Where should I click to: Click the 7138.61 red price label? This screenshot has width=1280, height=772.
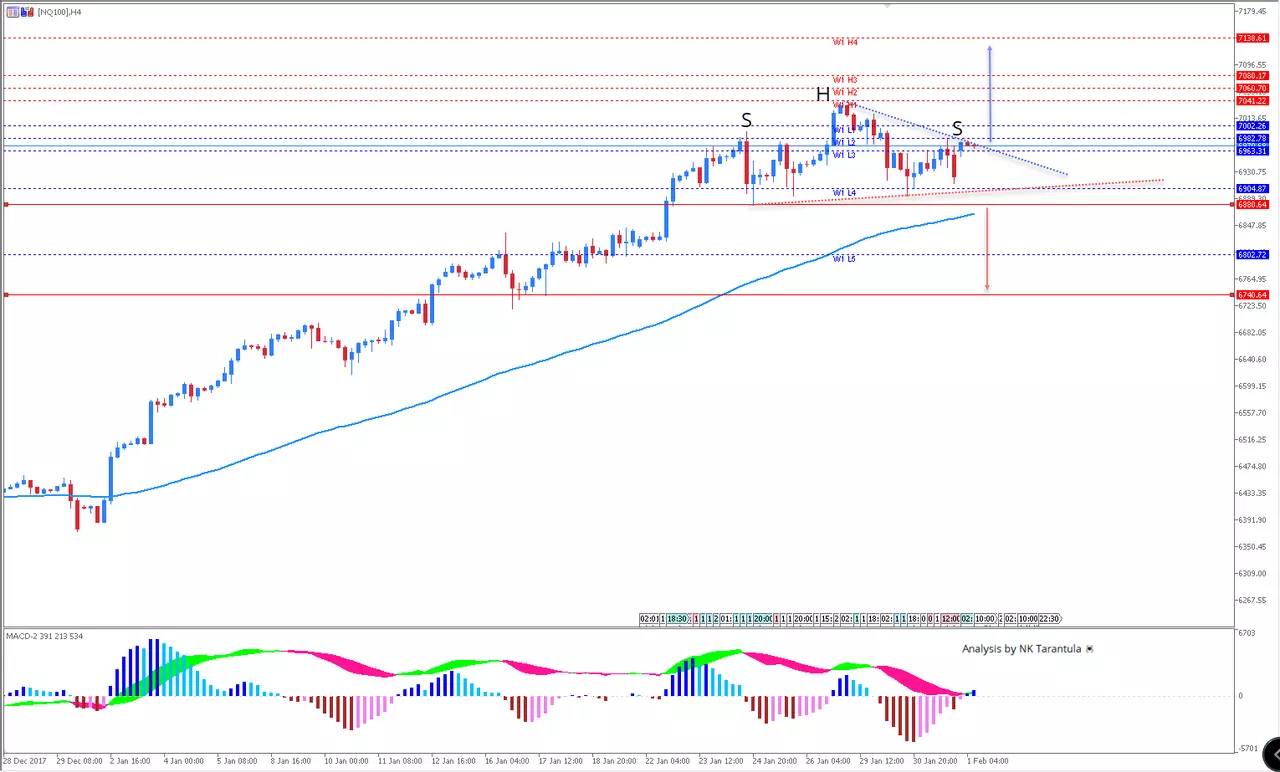1252,38
